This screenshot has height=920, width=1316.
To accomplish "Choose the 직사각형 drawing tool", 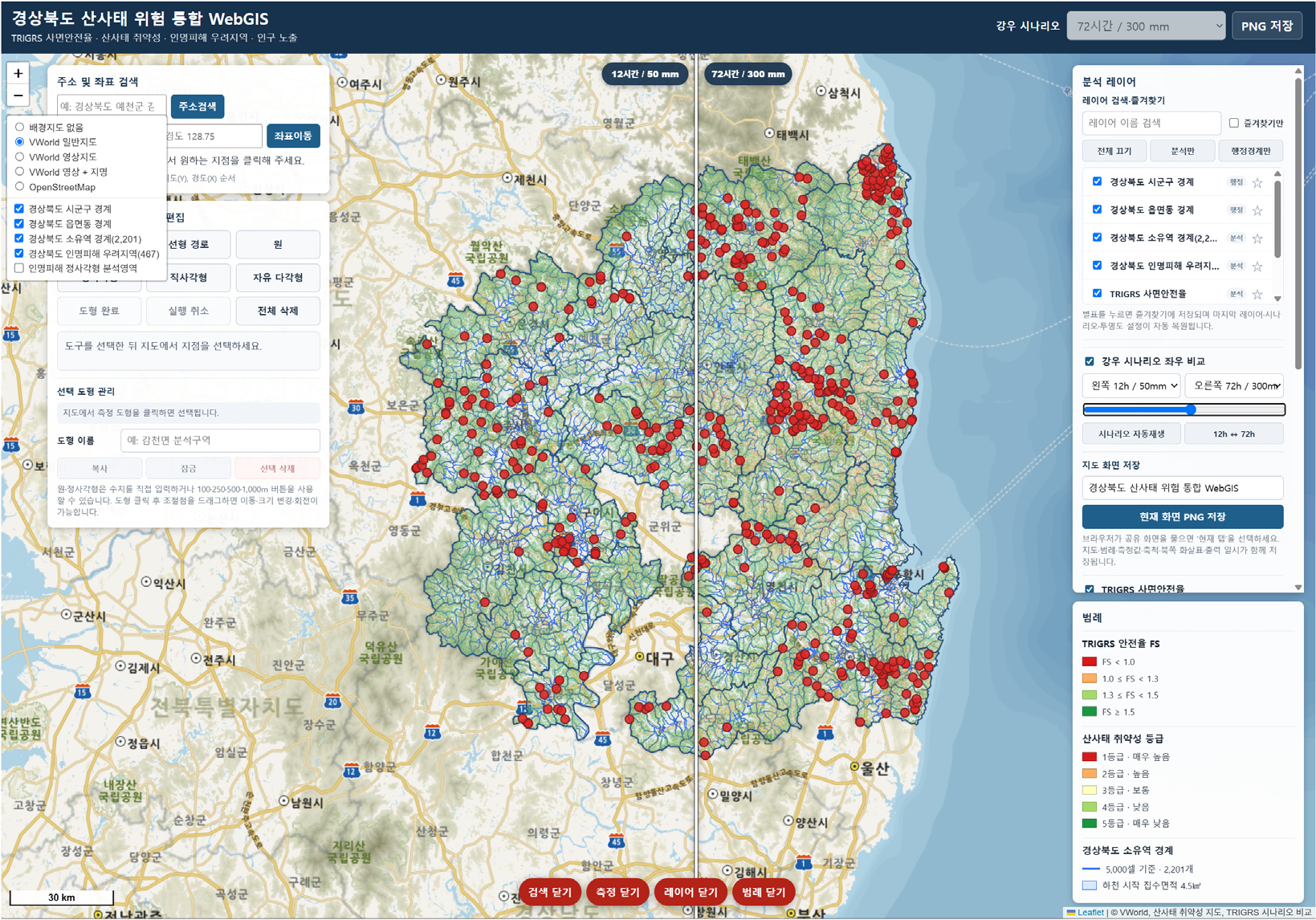I will [189, 278].
